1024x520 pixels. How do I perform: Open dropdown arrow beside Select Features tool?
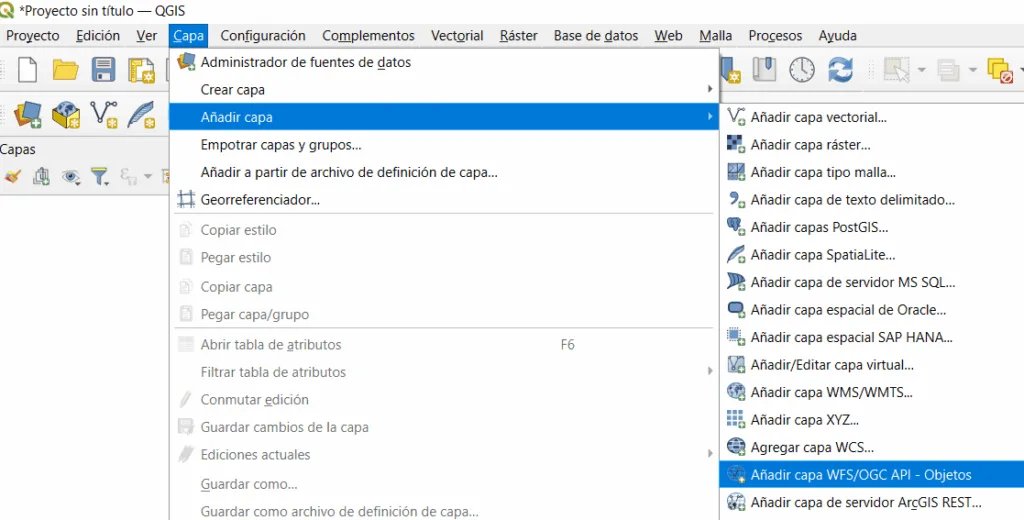921,70
